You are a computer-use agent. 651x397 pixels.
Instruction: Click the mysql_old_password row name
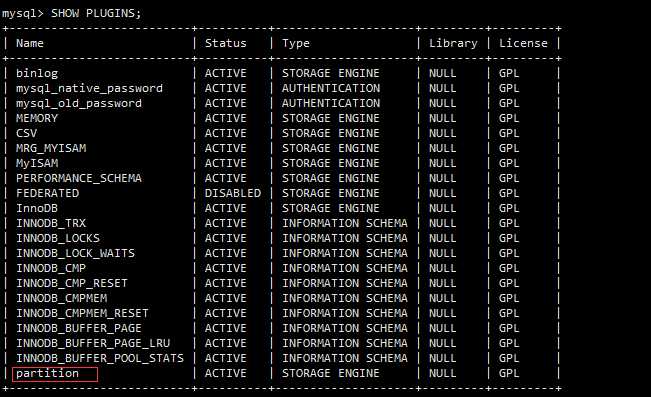click(79, 103)
